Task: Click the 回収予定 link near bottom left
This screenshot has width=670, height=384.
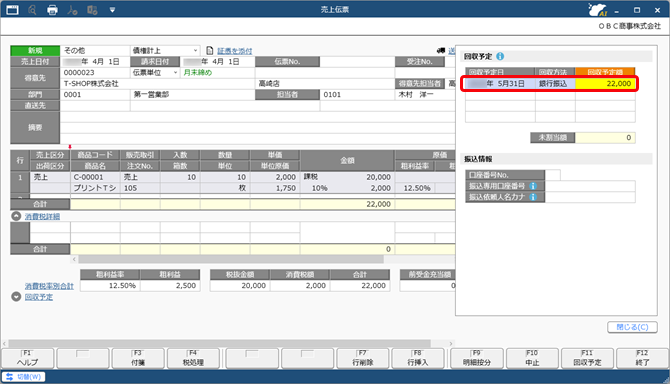Action: click(39, 297)
